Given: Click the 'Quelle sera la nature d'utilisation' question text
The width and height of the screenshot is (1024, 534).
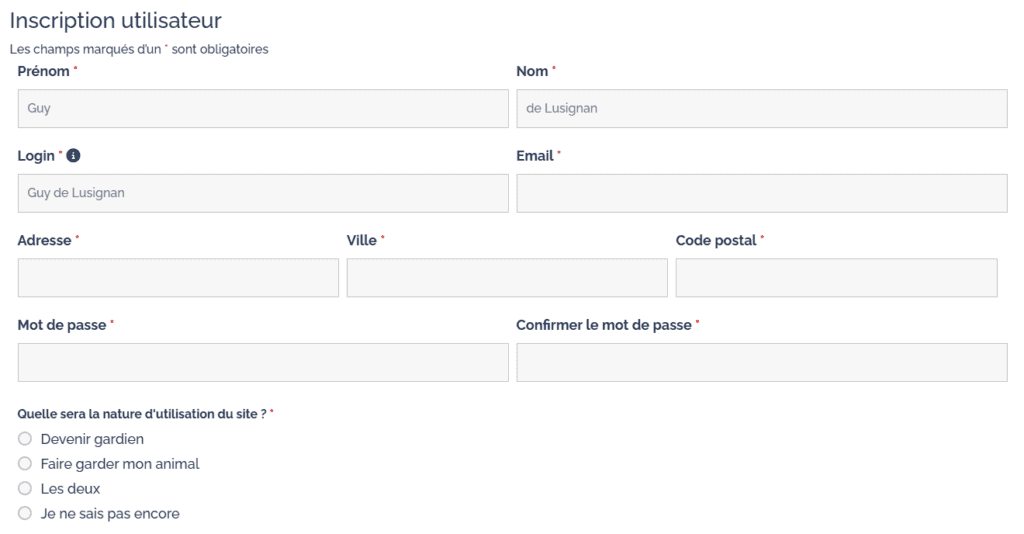Looking at the screenshot, I should click(141, 414).
